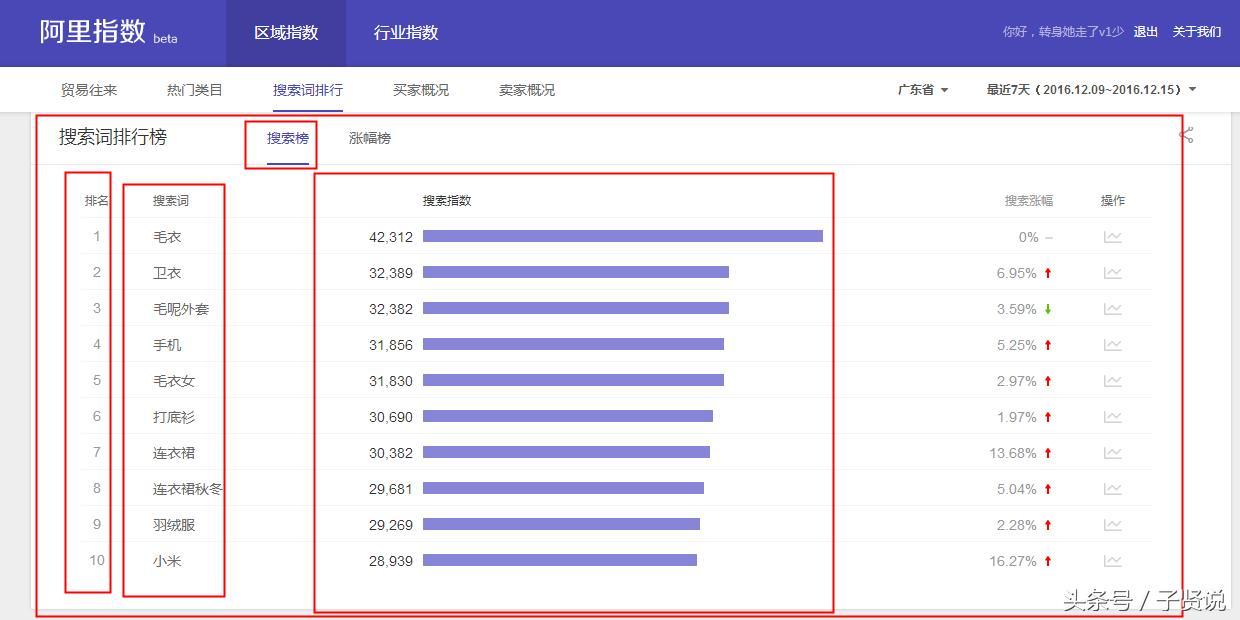Expand the 广东省 region dropdown
This screenshot has width=1240, height=620.
click(922, 90)
